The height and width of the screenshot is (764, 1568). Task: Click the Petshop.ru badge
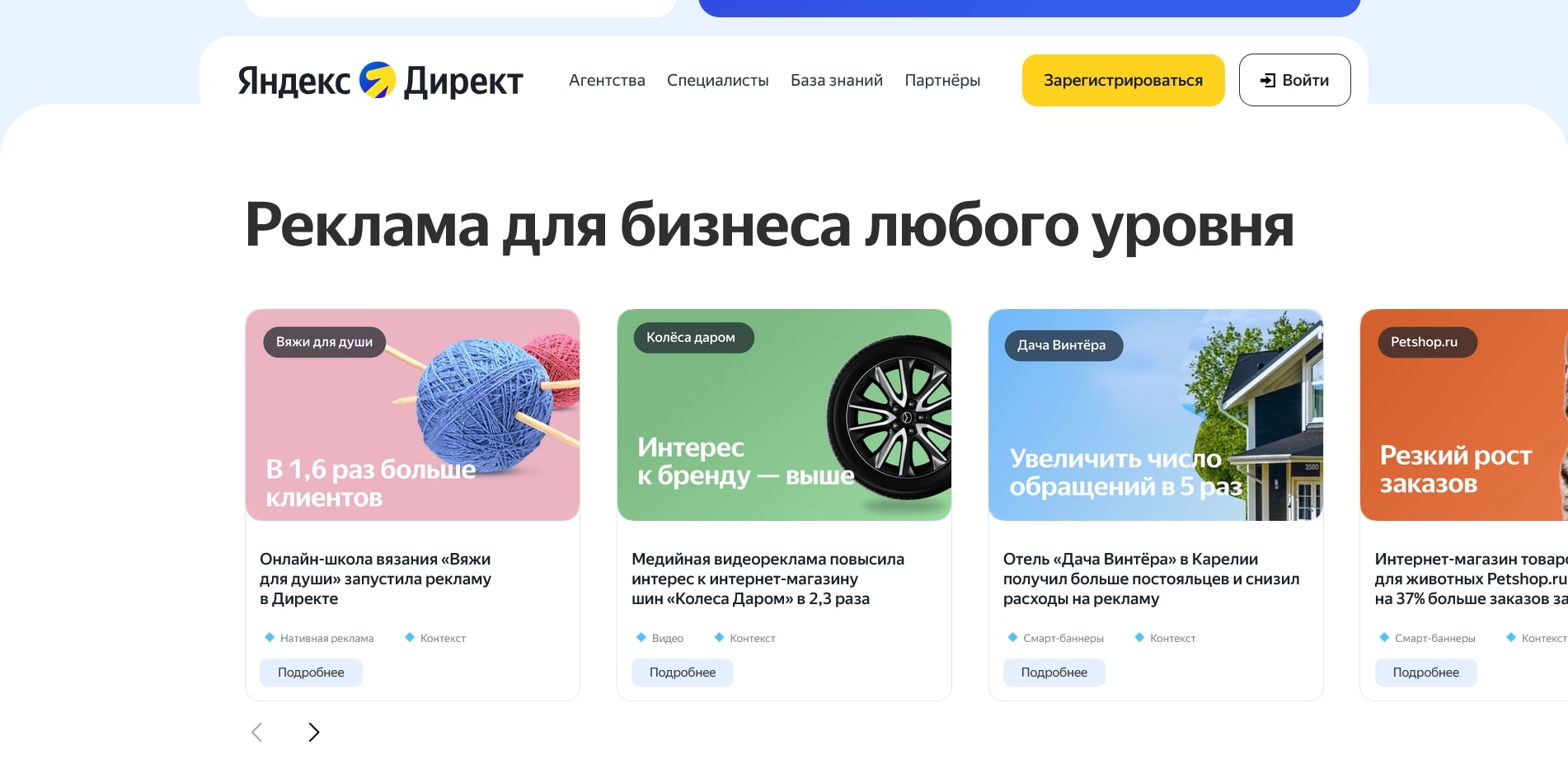(x=1427, y=341)
